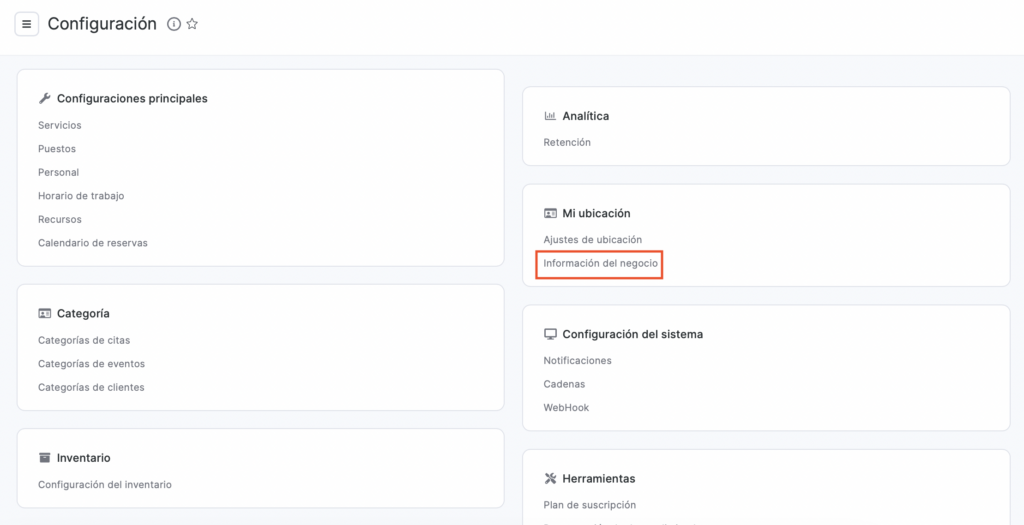Screen dimensions: 1024x525
Task: Click the info icon beside Configuración
Action: point(174,24)
